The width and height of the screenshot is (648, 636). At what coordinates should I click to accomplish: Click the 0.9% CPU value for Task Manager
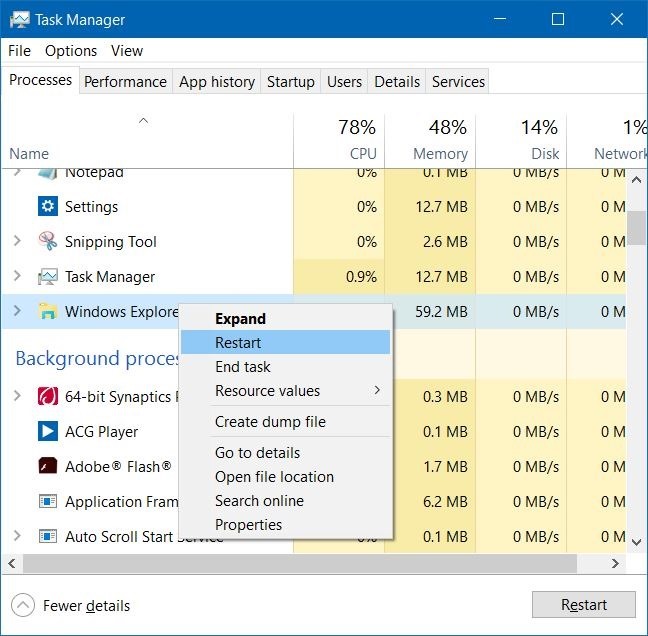coord(361,276)
